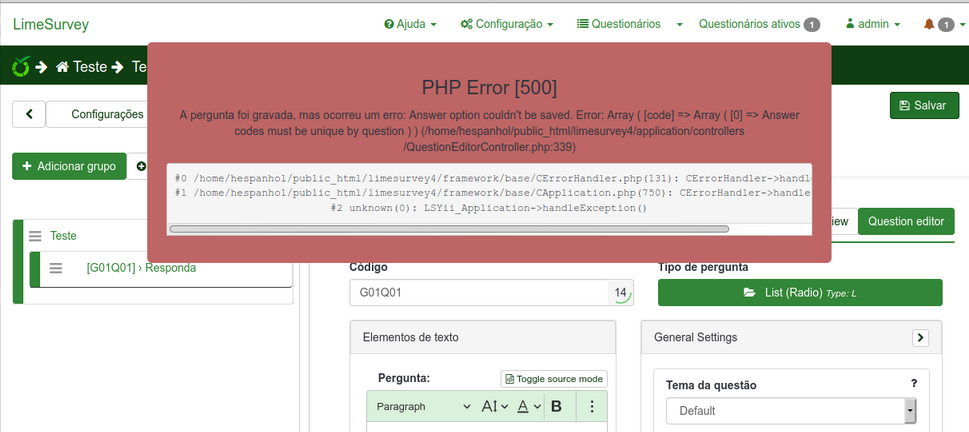Open the font size dropdown

point(494,406)
